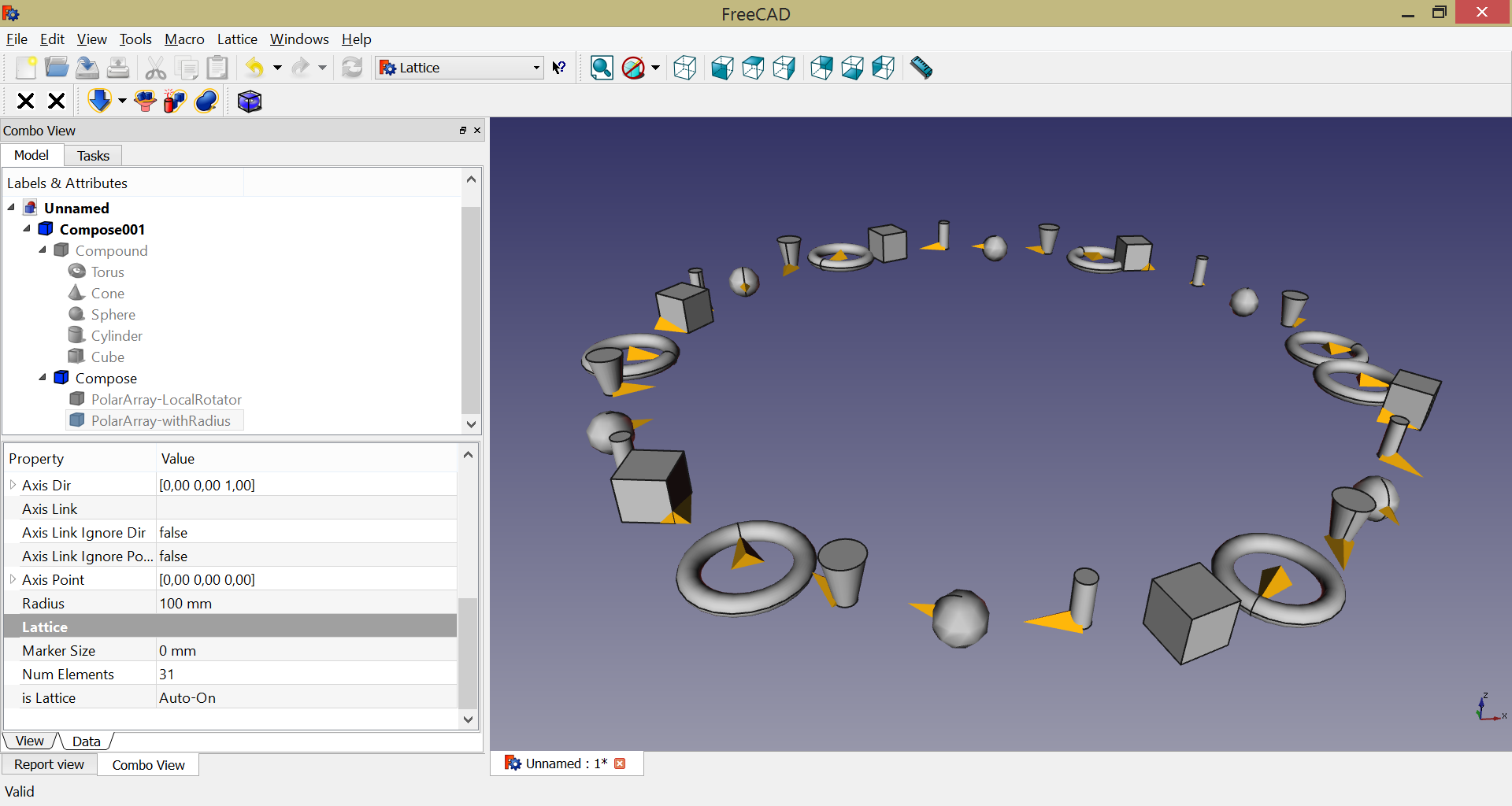Collapse the Unnamed document tree node
The width and height of the screenshot is (1512, 806).
11,207
